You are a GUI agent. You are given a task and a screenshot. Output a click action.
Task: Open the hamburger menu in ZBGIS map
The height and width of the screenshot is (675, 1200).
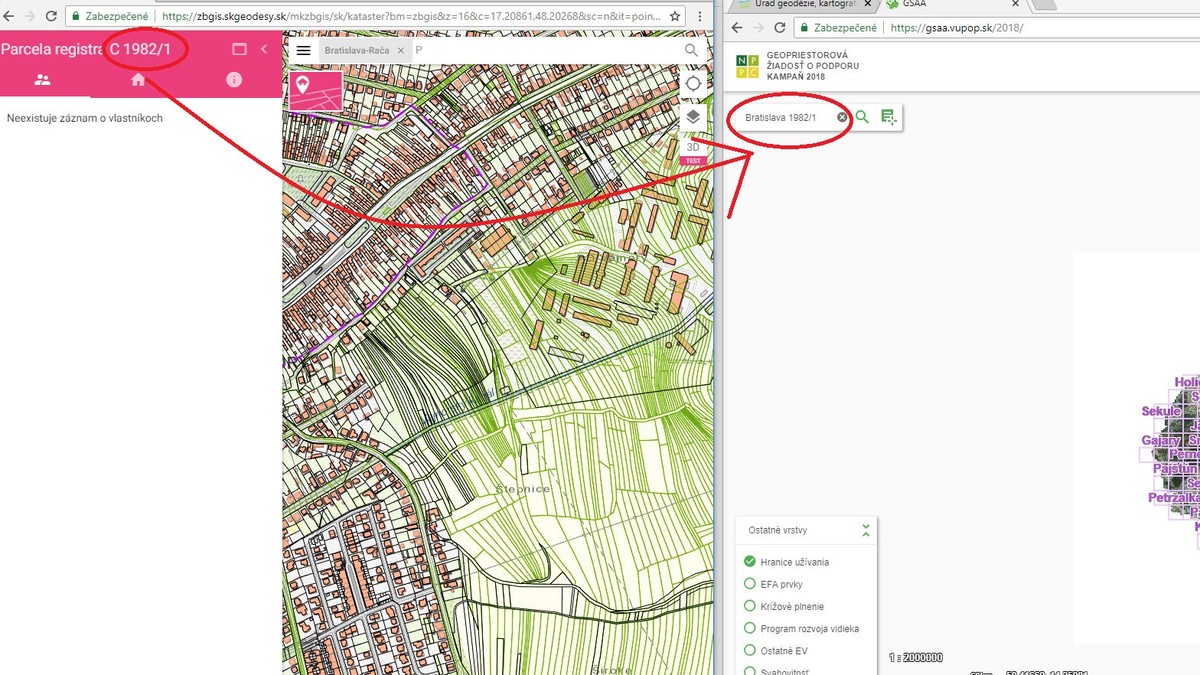click(x=304, y=50)
